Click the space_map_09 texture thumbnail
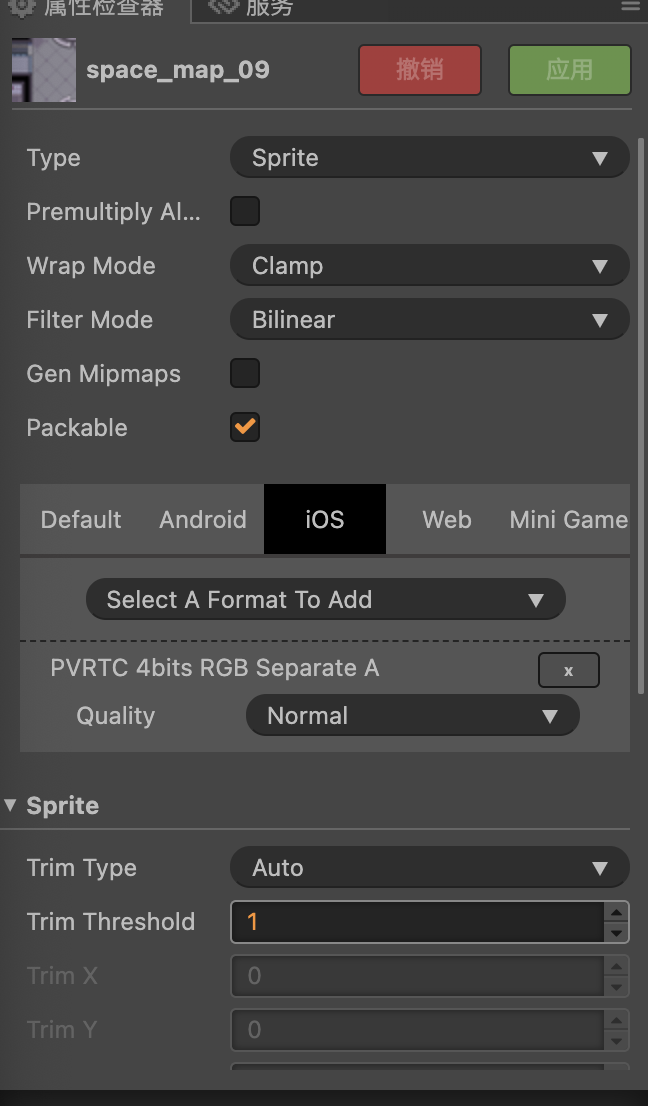Viewport: 648px width, 1106px height. coord(43,70)
